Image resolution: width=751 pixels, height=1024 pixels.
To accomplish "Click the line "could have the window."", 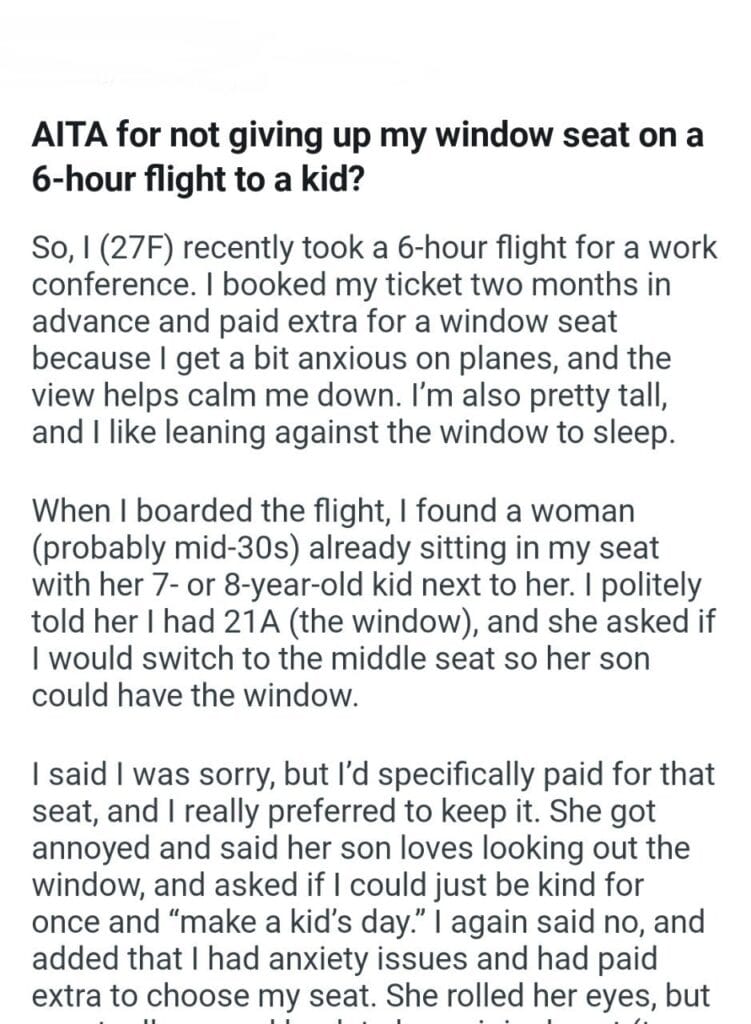I will click(194, 694).
